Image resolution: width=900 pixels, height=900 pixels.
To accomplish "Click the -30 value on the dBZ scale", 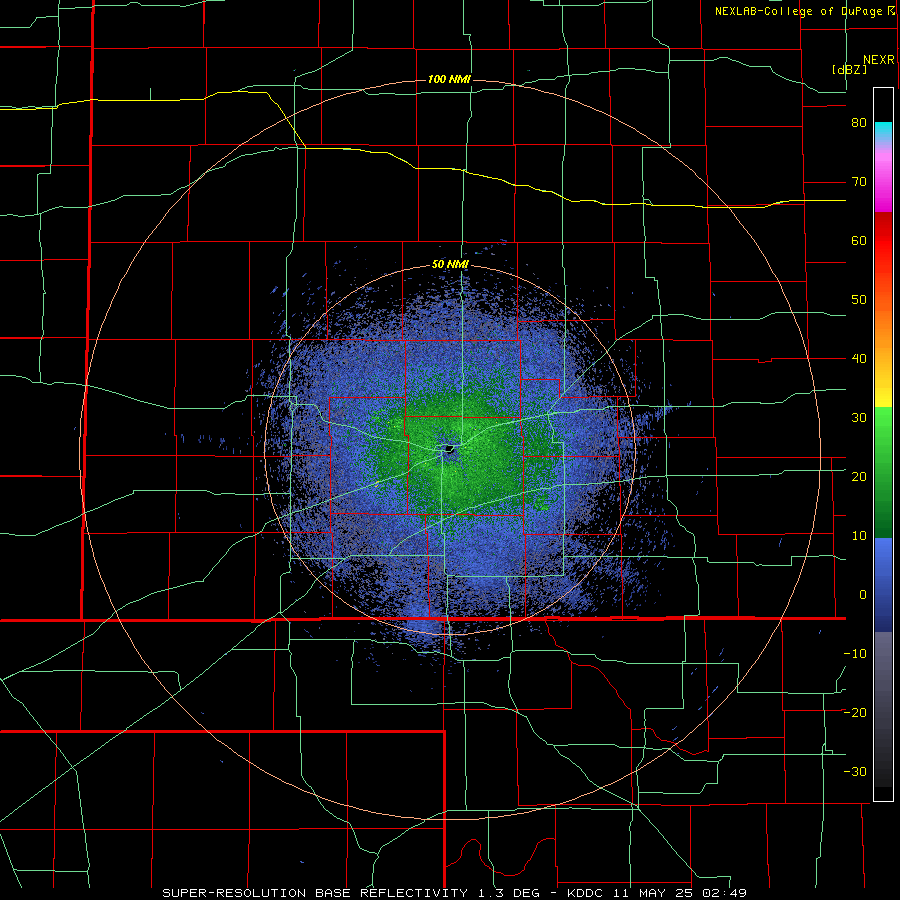I will coord(855,772).
